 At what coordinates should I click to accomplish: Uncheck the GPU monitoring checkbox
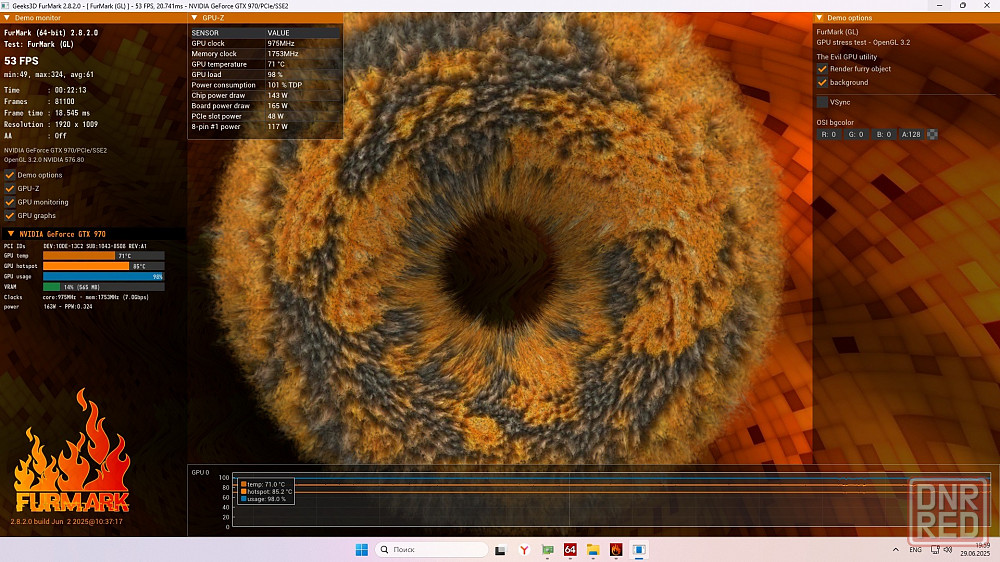point(10,202)
